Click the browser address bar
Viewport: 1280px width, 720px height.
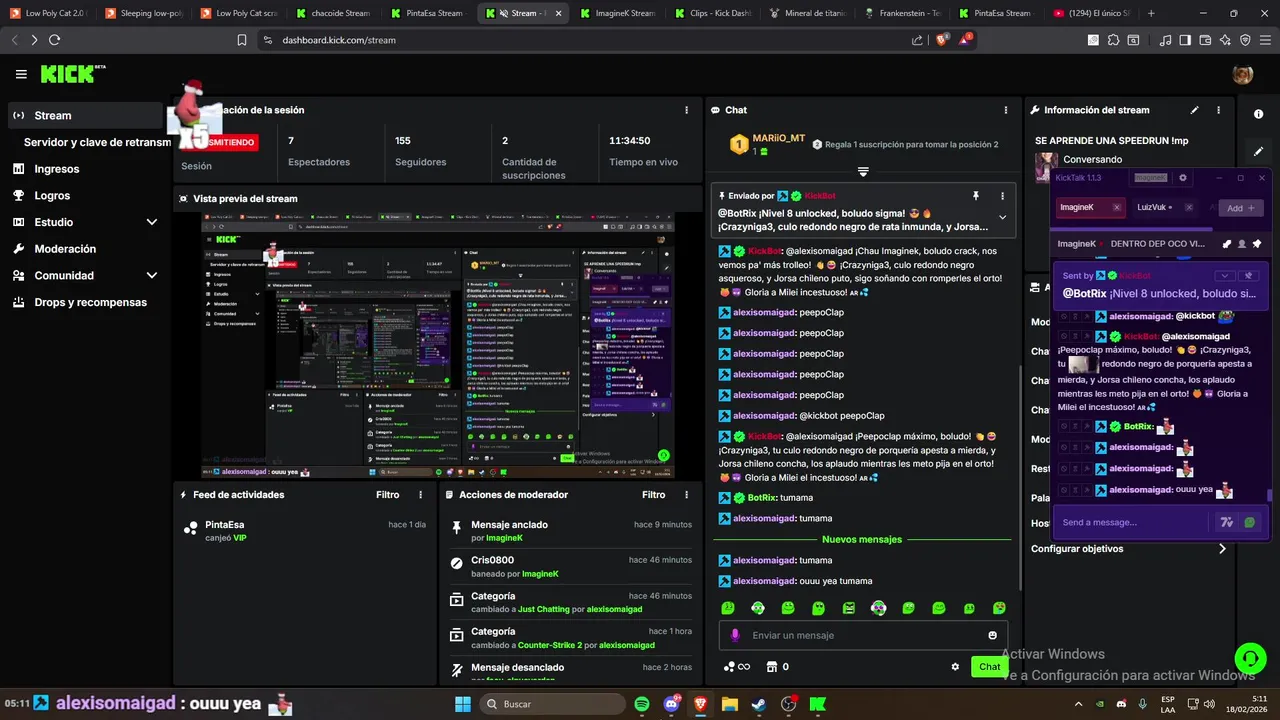point(590,40)
